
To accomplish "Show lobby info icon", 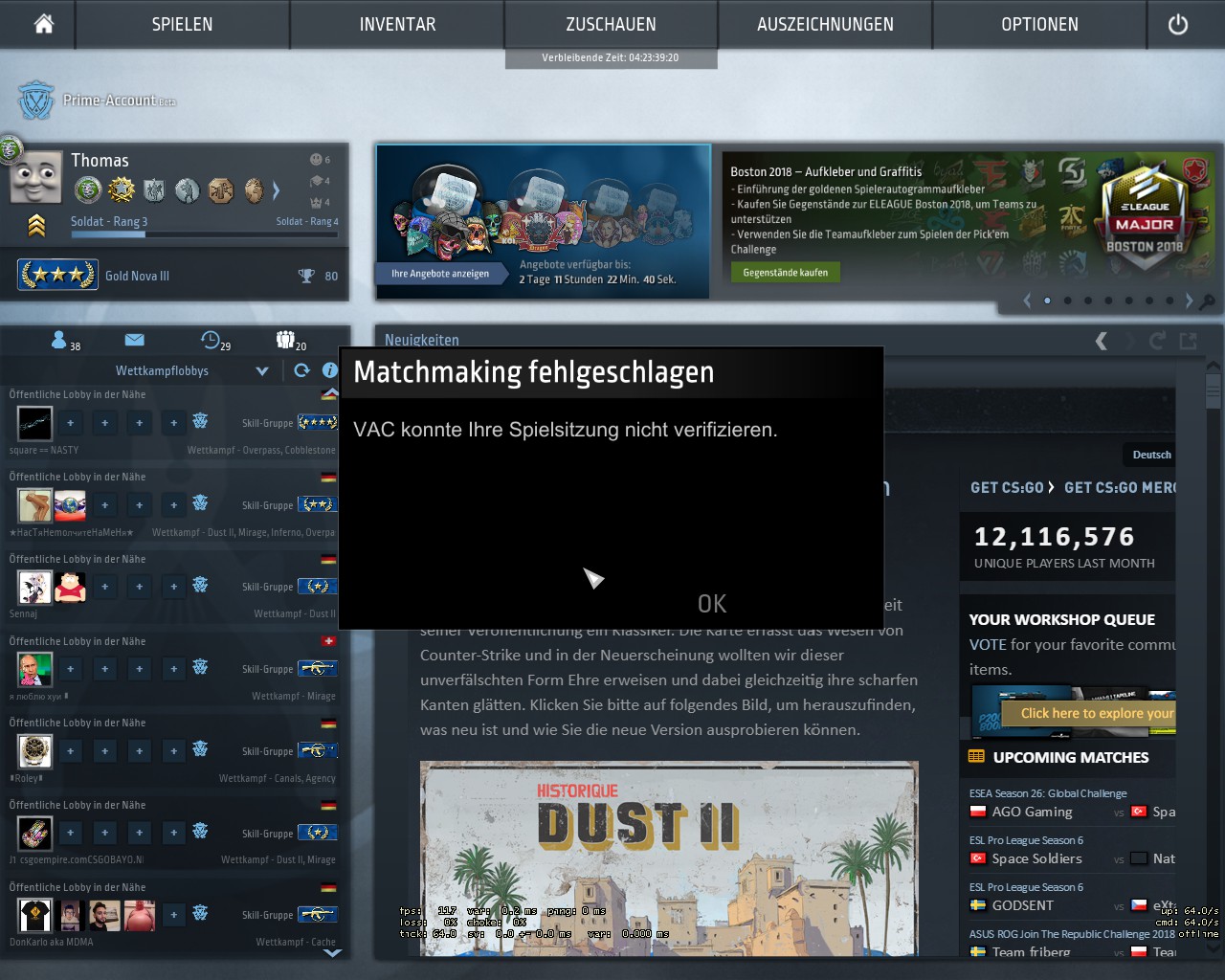I will 329,370.
